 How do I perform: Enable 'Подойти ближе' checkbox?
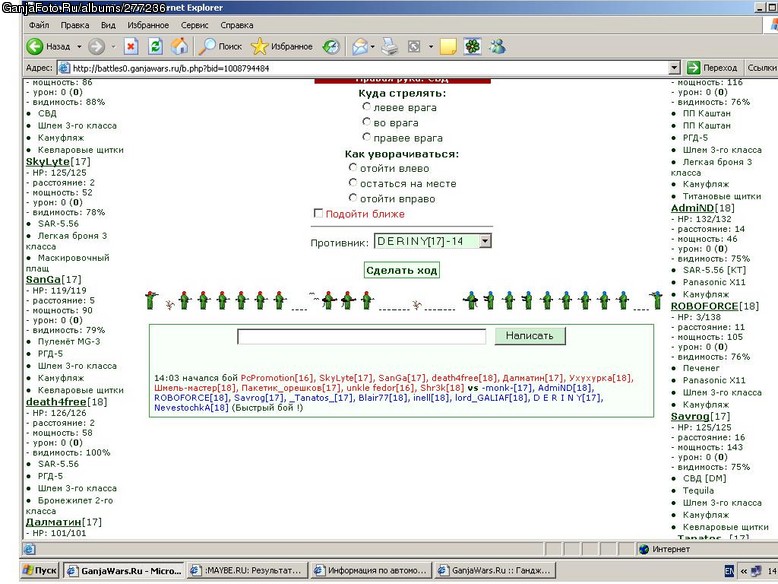(x=318, y=213)
